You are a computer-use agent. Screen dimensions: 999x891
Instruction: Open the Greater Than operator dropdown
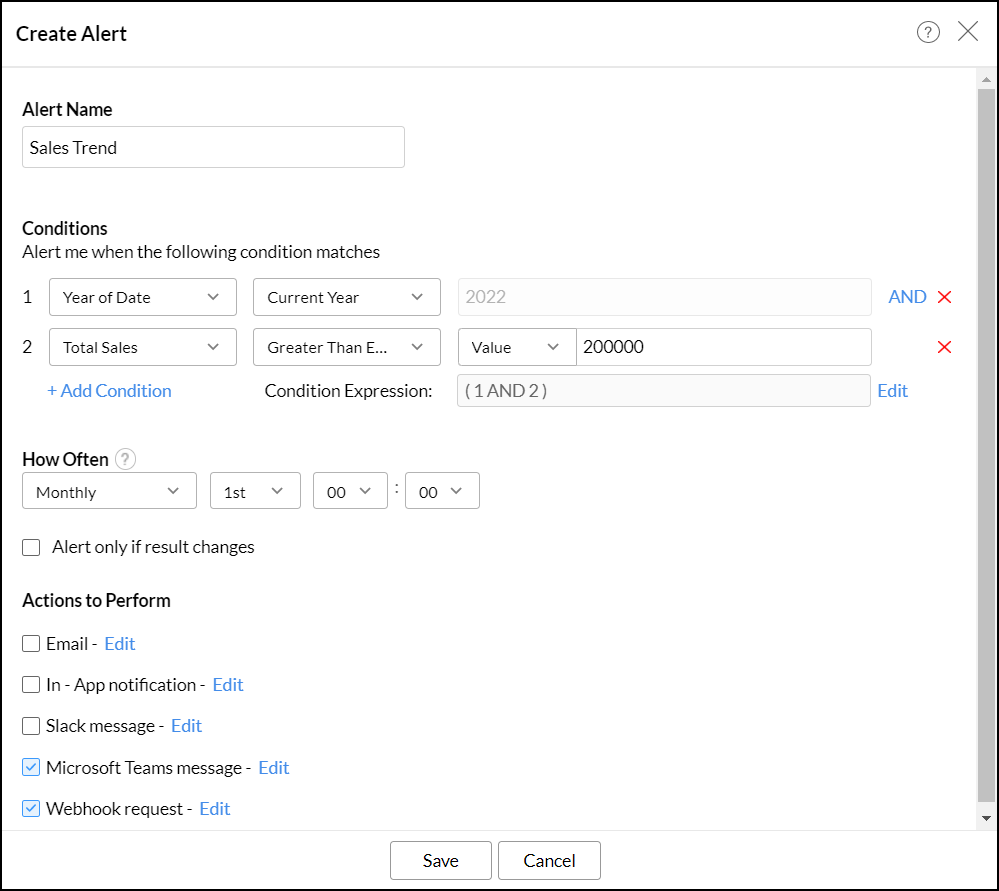[346, 347]
